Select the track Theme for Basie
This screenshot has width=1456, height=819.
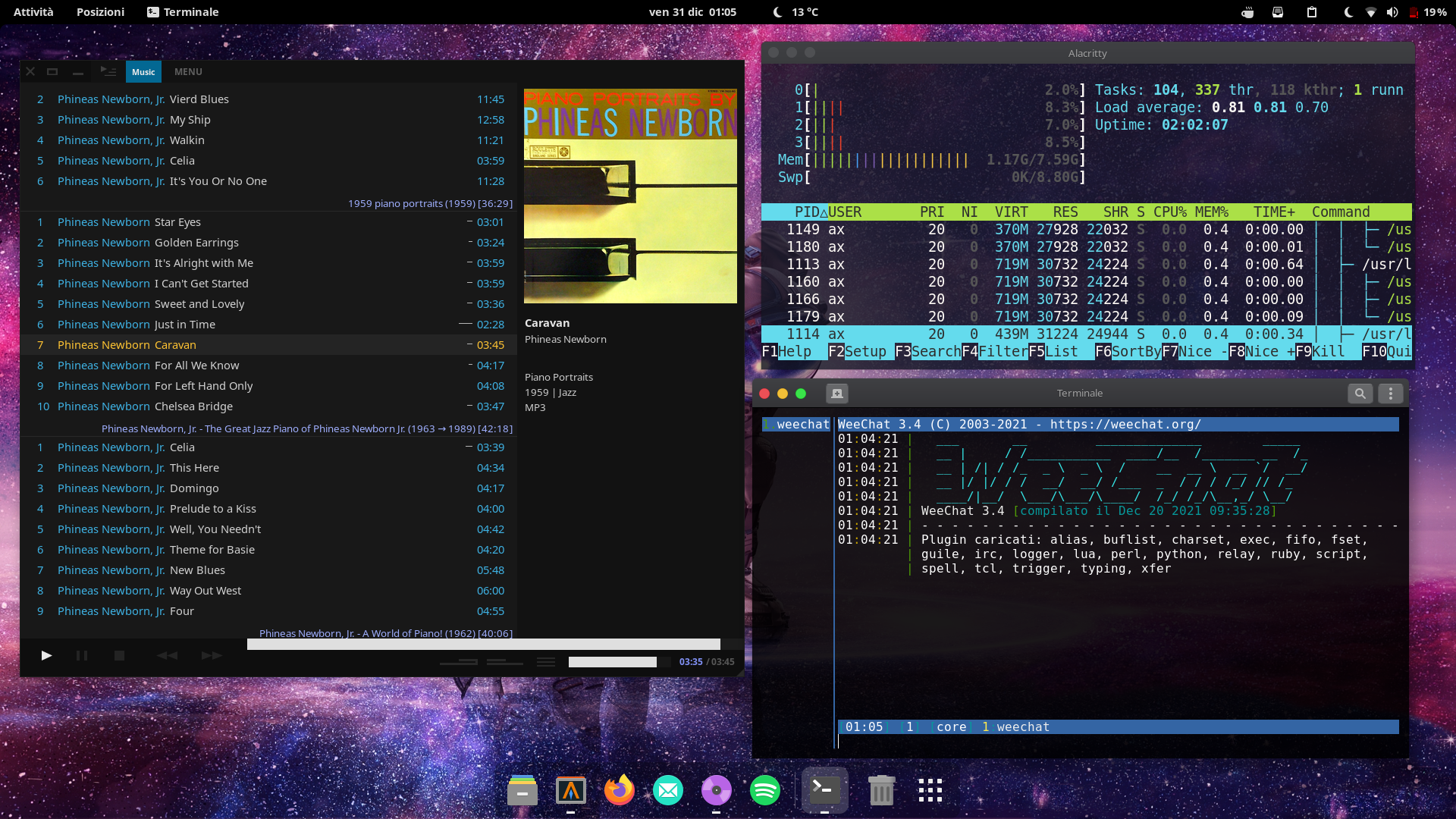pos(268,550)
